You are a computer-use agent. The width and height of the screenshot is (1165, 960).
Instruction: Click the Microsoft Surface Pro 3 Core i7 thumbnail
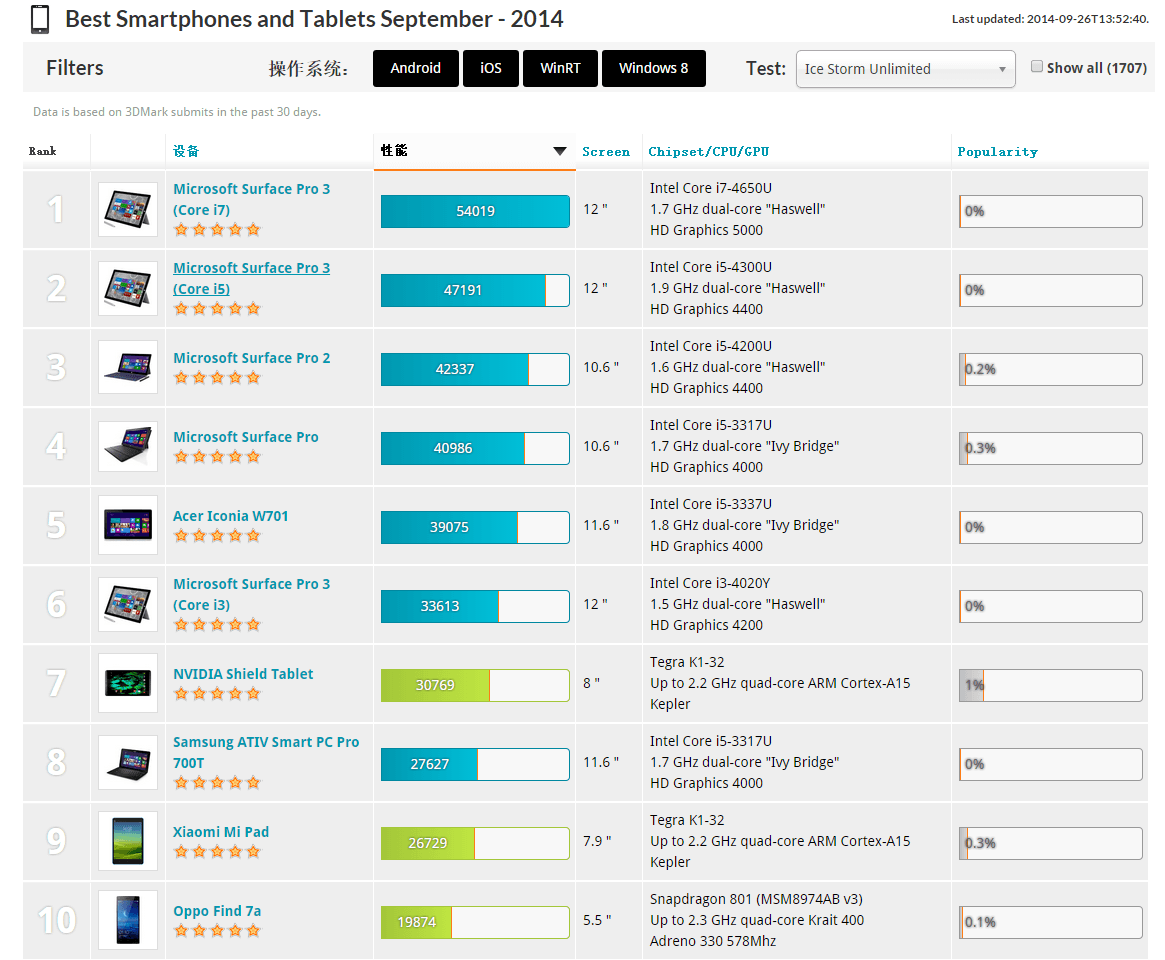pos(128,210)
